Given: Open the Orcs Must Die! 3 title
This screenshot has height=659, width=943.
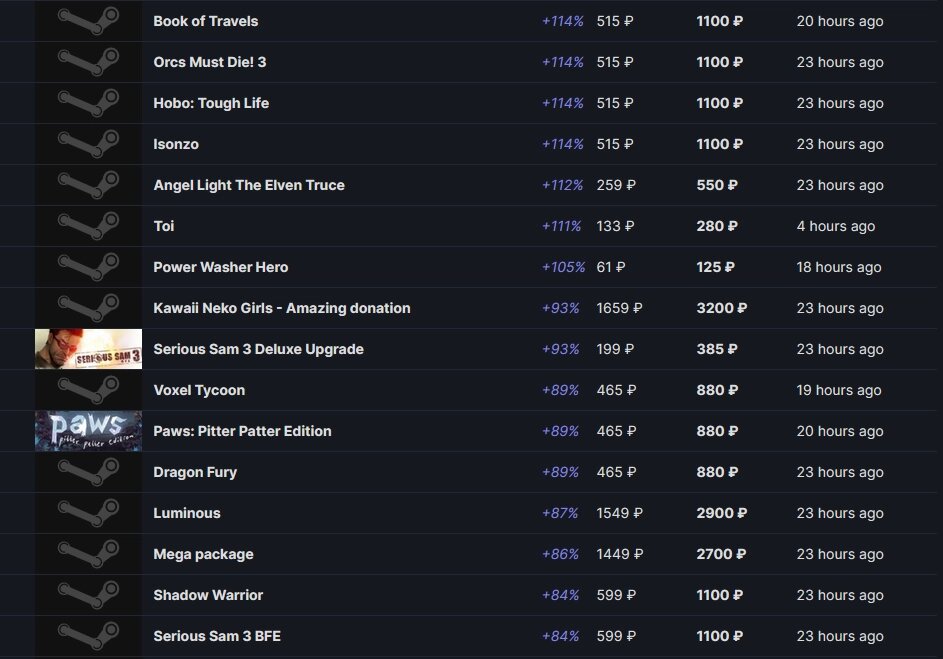Looking at the screenshot, I should (209, 62).
